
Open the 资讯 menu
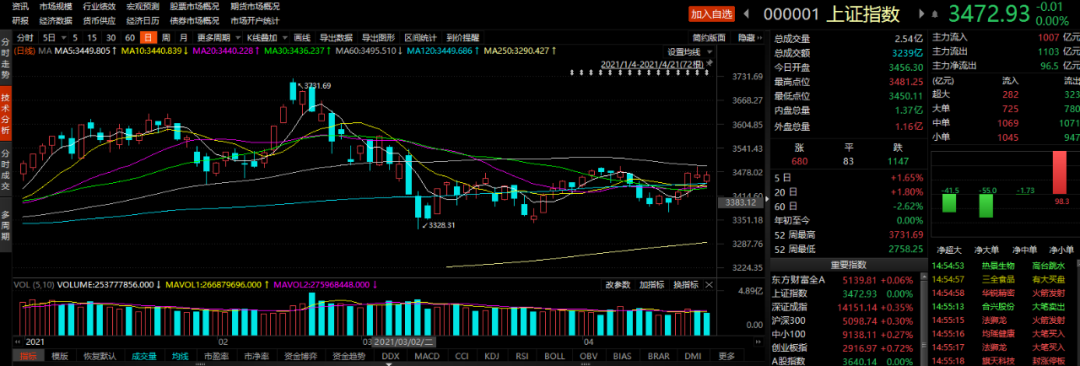click(x=20, y=6)
